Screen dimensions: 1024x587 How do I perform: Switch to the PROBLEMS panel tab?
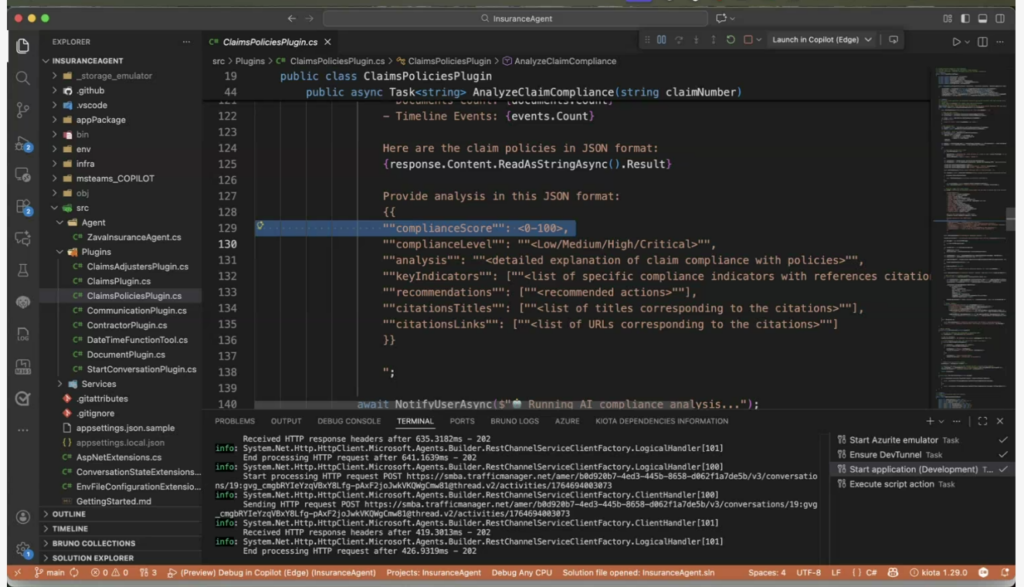tap(234, 421)
